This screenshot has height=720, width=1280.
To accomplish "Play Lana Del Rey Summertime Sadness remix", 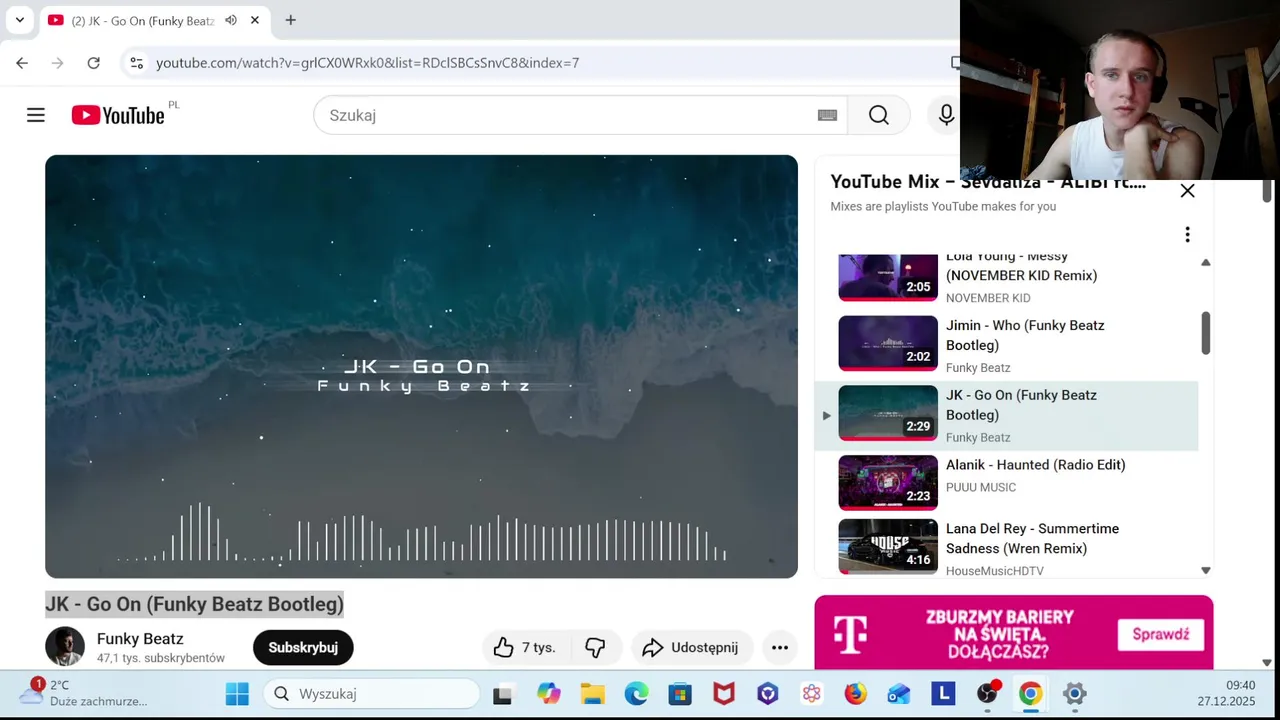I will [1032, 538].
